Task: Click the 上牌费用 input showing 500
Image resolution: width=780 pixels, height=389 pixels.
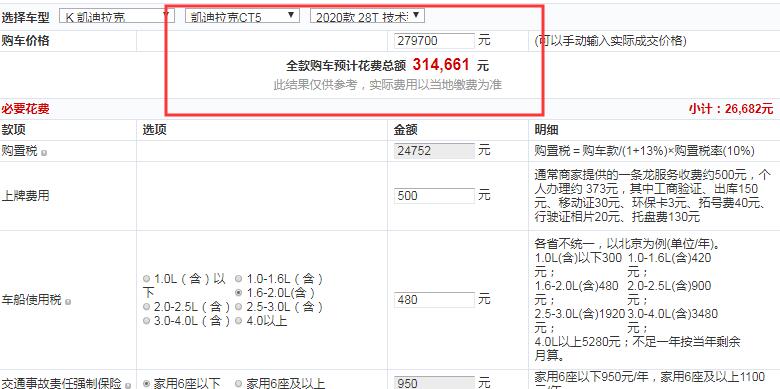Action: 434,195
